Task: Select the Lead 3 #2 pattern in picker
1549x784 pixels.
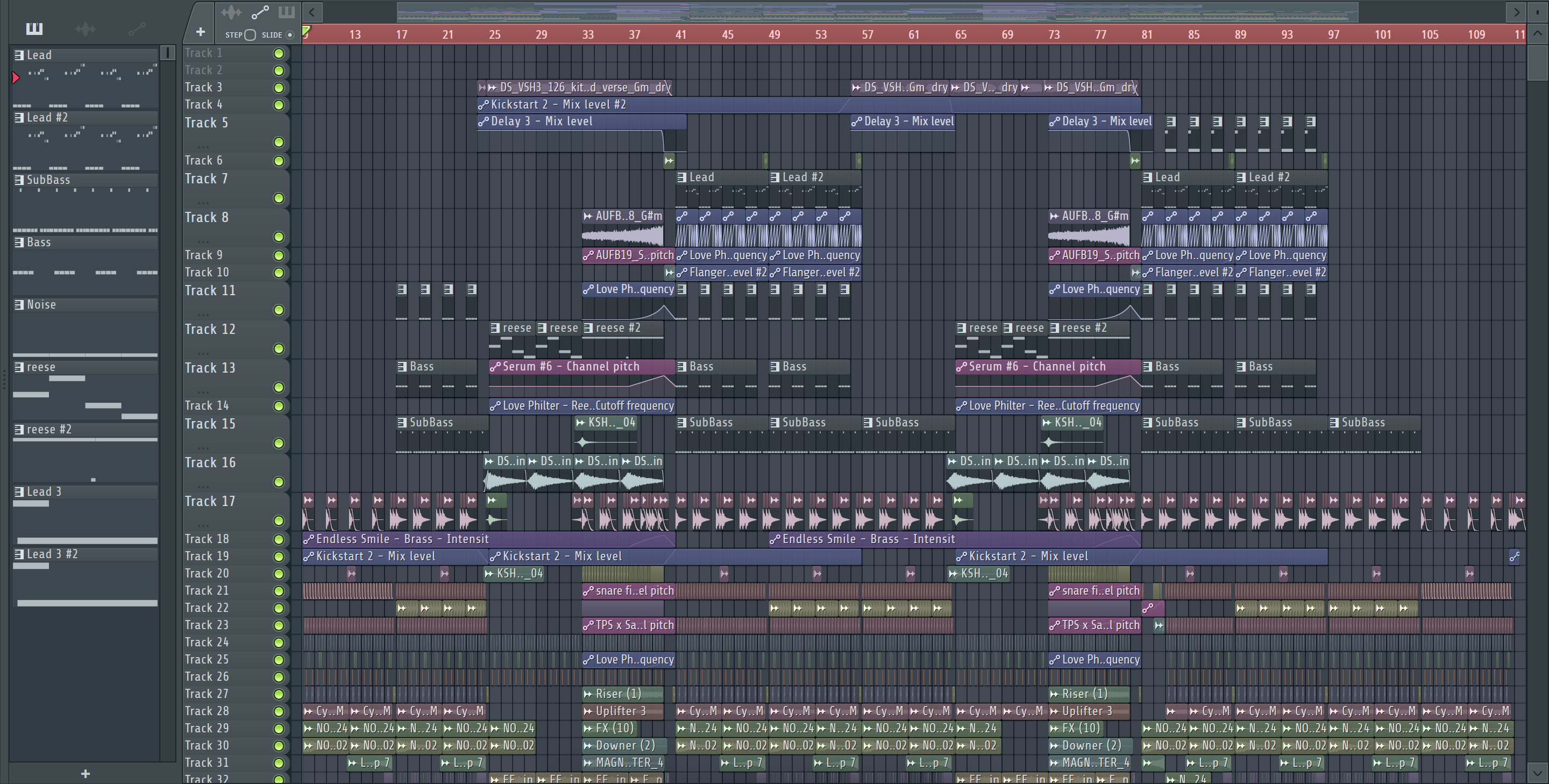Action: pos(86,554)
